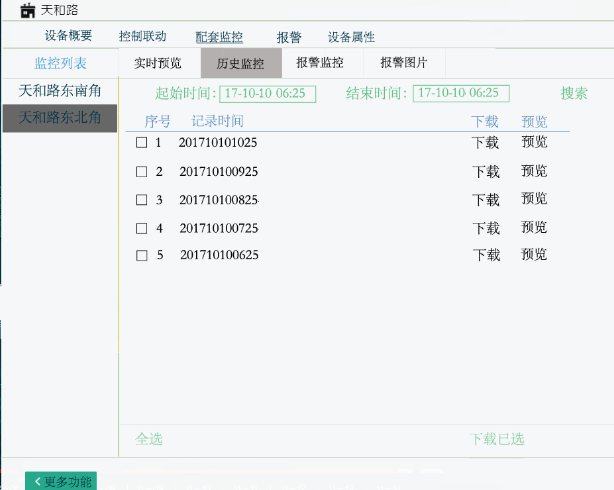Toggle the checkbox for record 2
This screenshot has height=490, width=614.
(x=141, y=171)
